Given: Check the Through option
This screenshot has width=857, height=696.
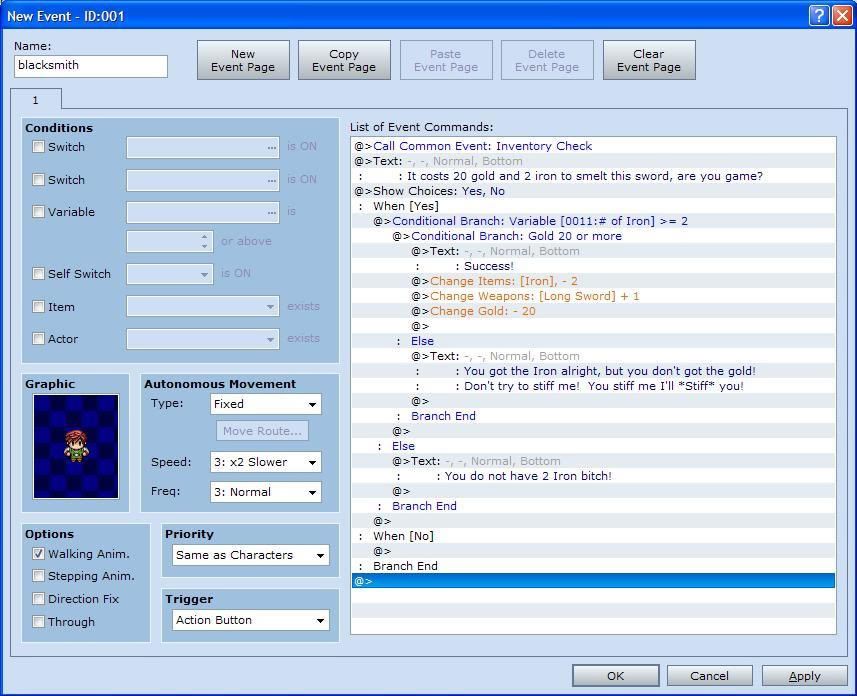Looking at the screenshot, I should (38, 622).
